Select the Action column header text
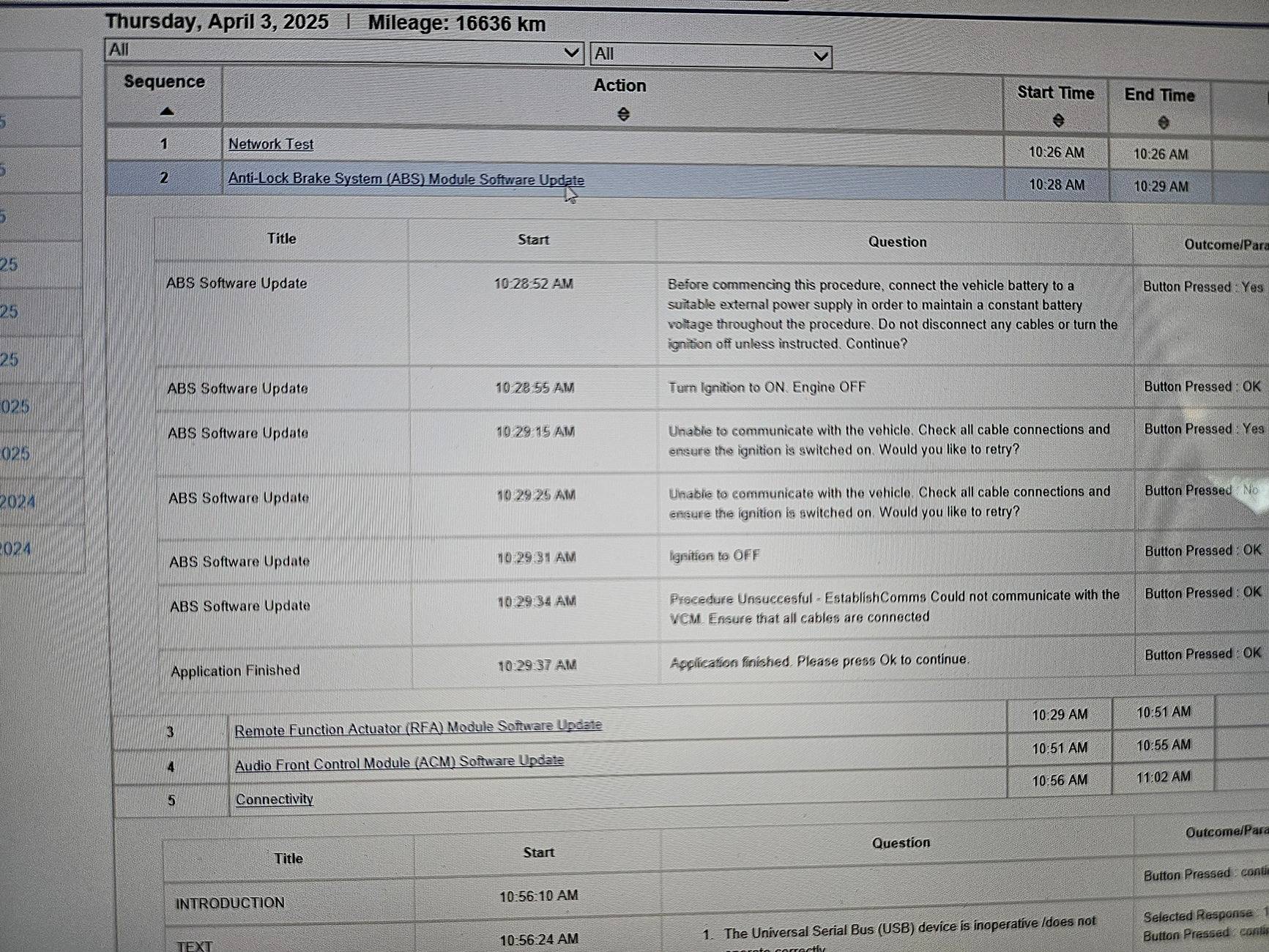Image resolution: width=1269 pixels, height=952 pixels. point(619,86)
